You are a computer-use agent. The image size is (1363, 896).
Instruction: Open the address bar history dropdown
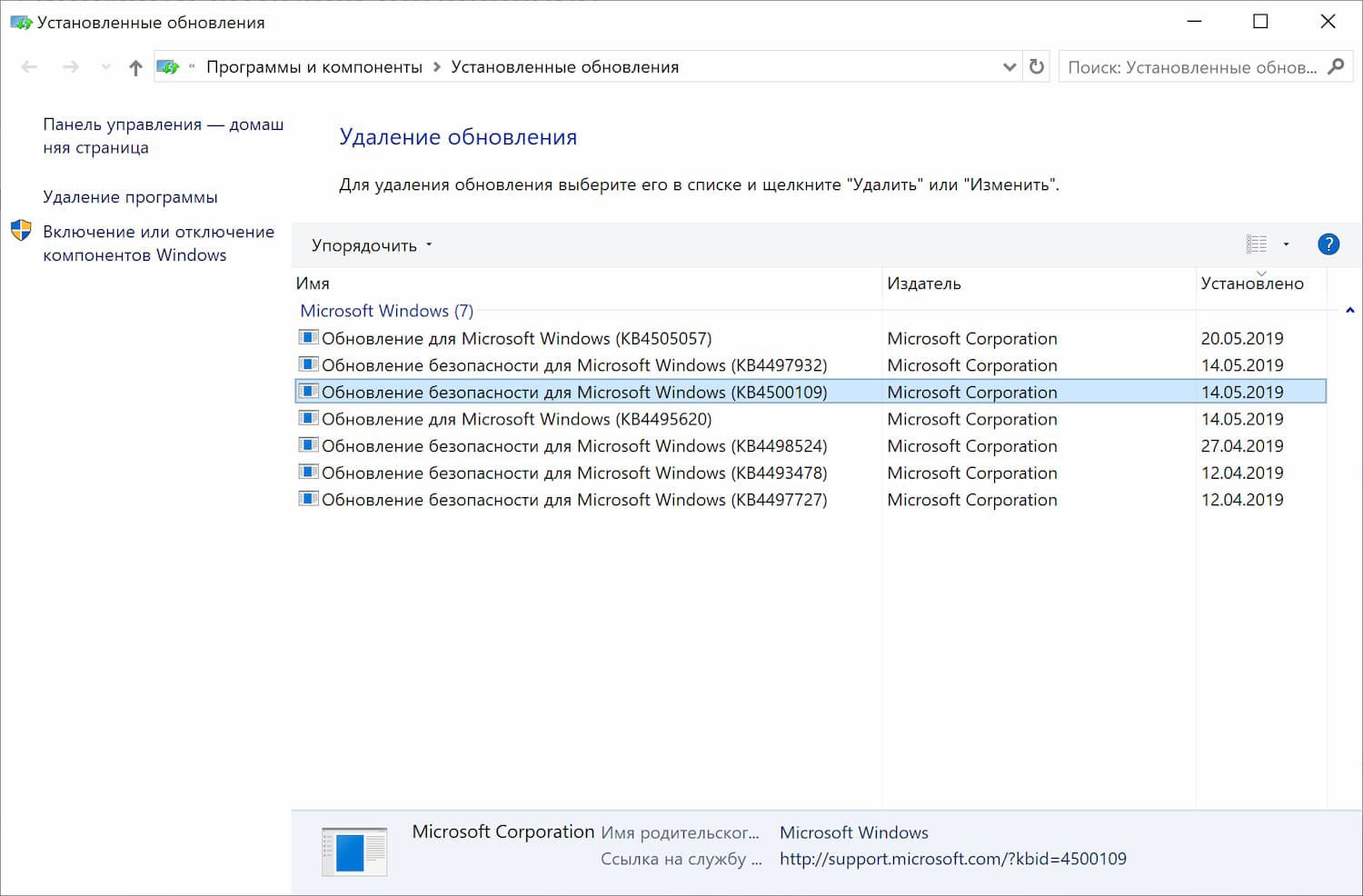coord(1009,66)
